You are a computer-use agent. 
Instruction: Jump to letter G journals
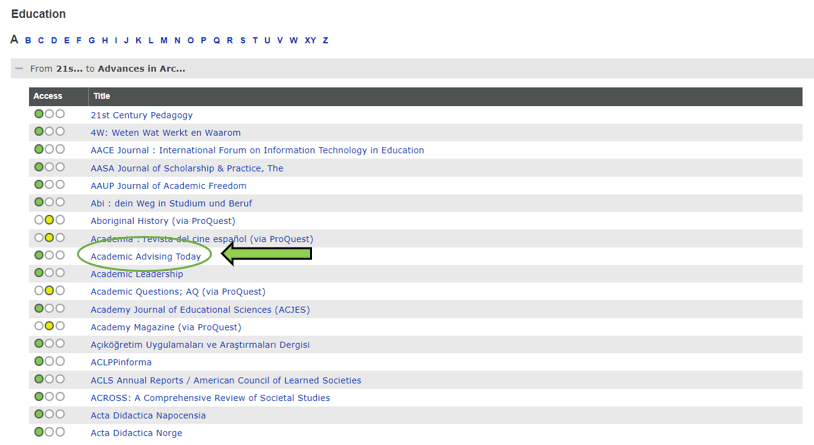pos(91,41)
